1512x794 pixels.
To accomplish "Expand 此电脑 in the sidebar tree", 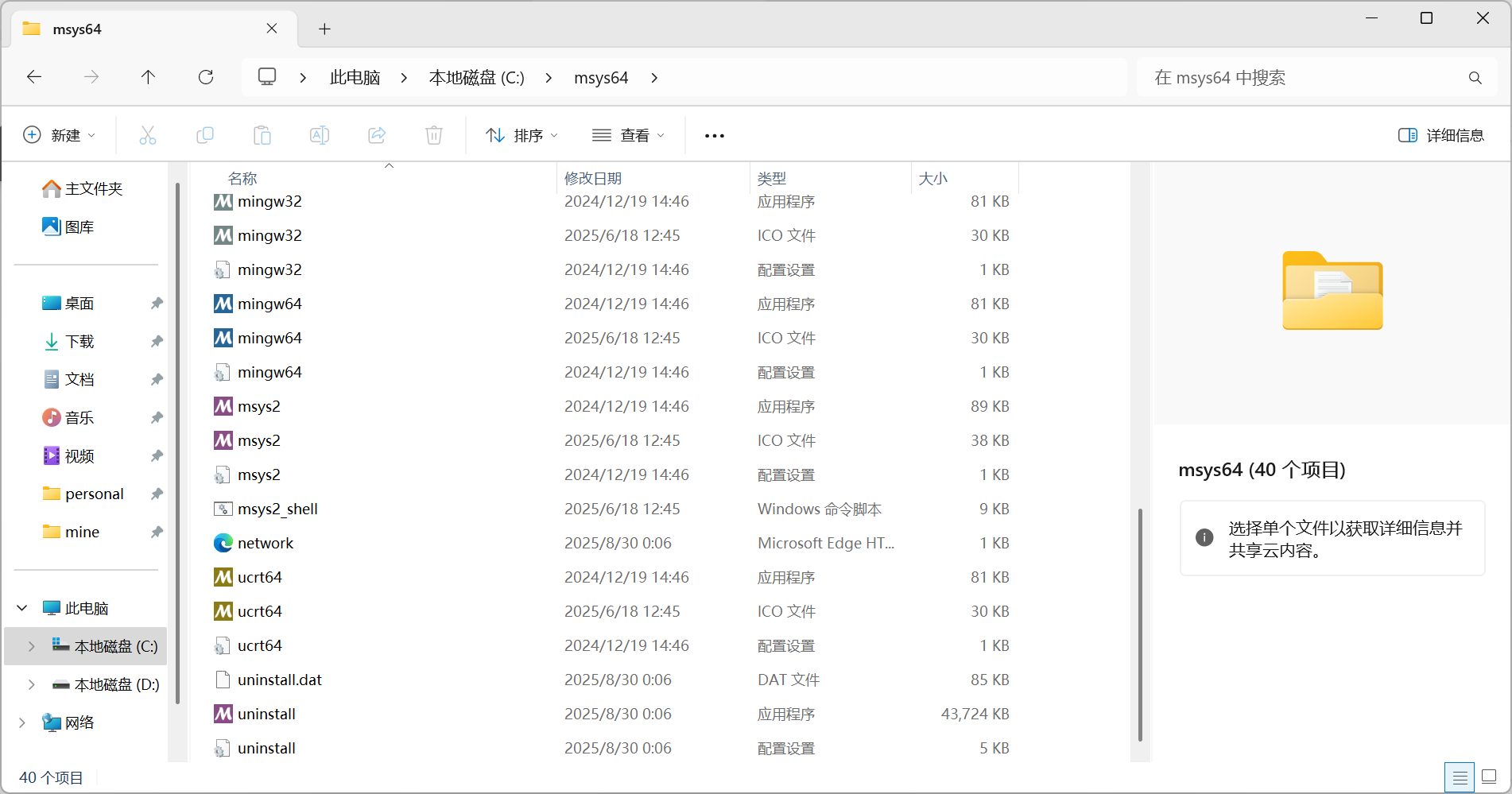I will coord(21,607).
